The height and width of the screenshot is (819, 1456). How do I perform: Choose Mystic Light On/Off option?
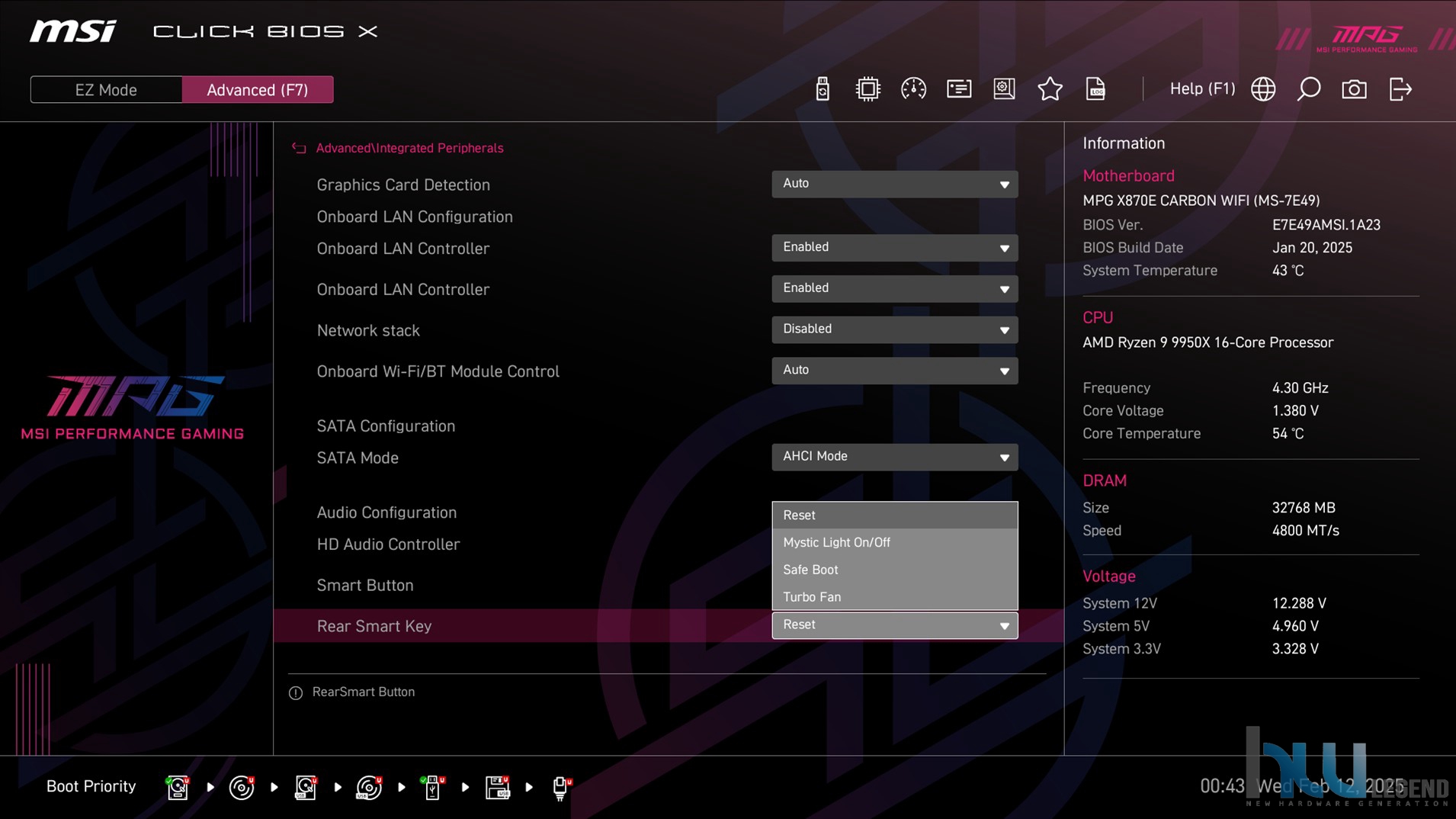[894, 542]
